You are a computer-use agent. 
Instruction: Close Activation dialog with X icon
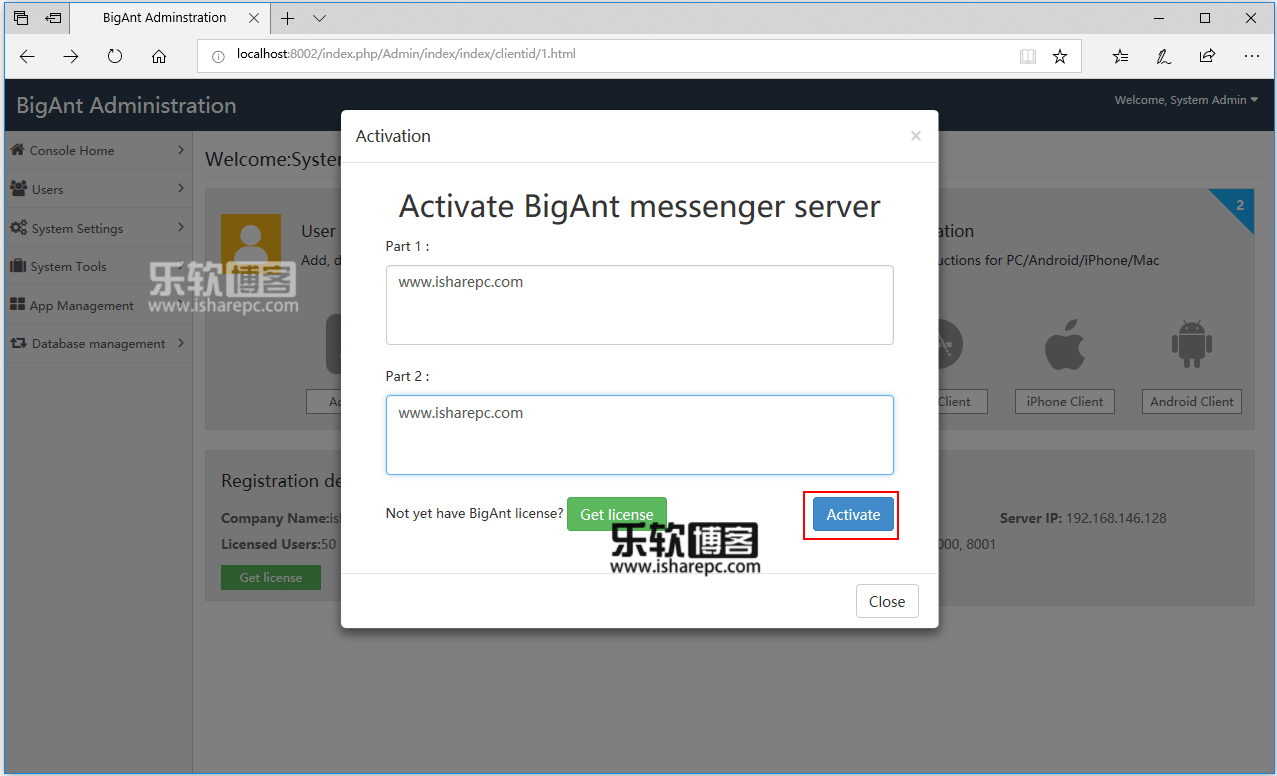click(915, 136)
